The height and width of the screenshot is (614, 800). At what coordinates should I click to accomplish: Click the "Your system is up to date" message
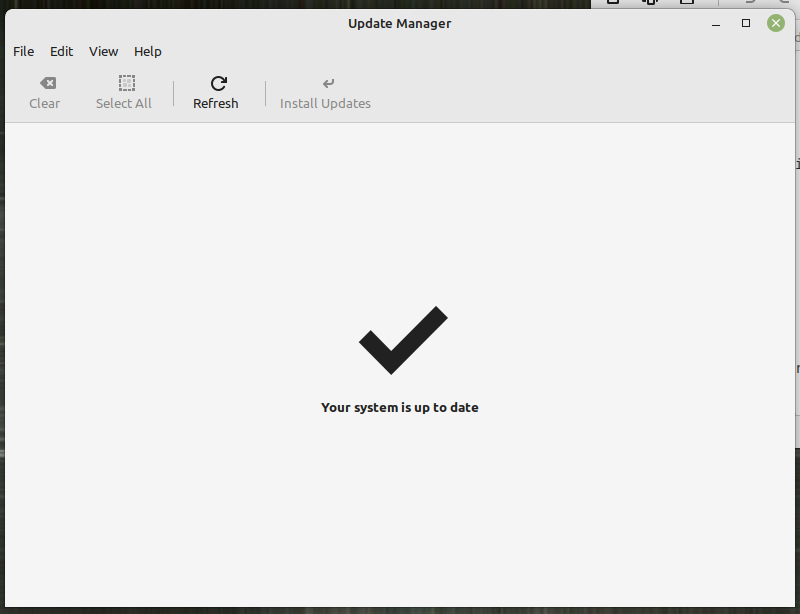point(400,407)
